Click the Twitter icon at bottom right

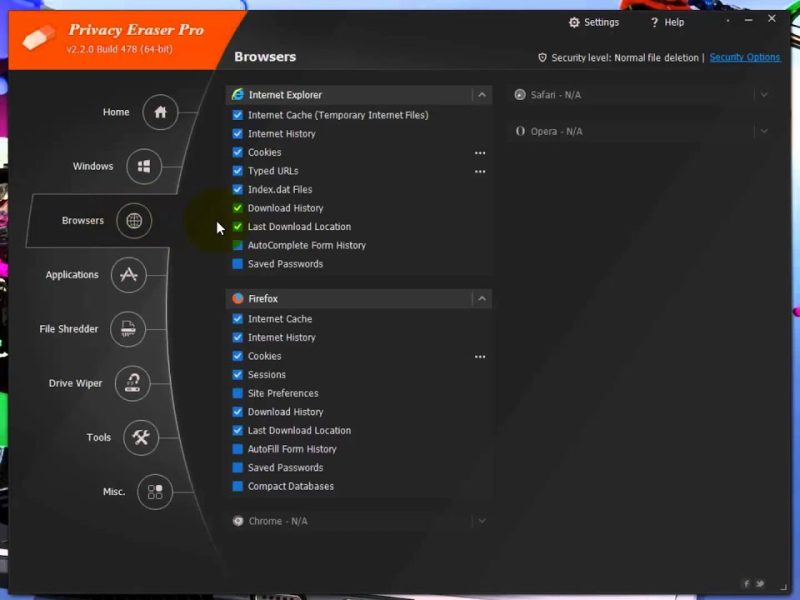click(x=760, y=584)
